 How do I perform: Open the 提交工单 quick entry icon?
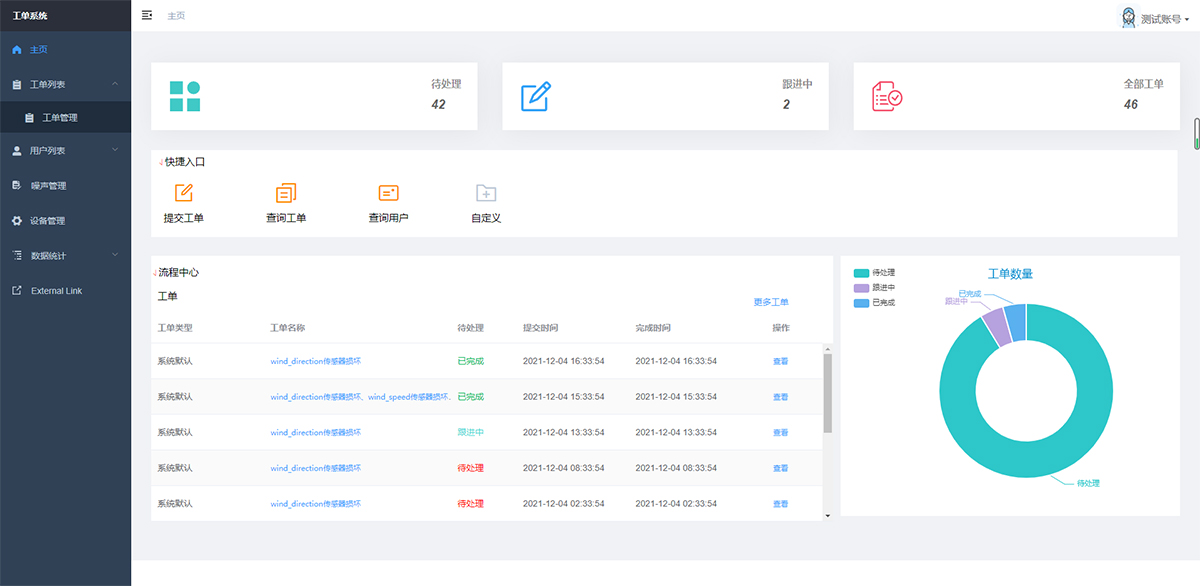point(184,193)
